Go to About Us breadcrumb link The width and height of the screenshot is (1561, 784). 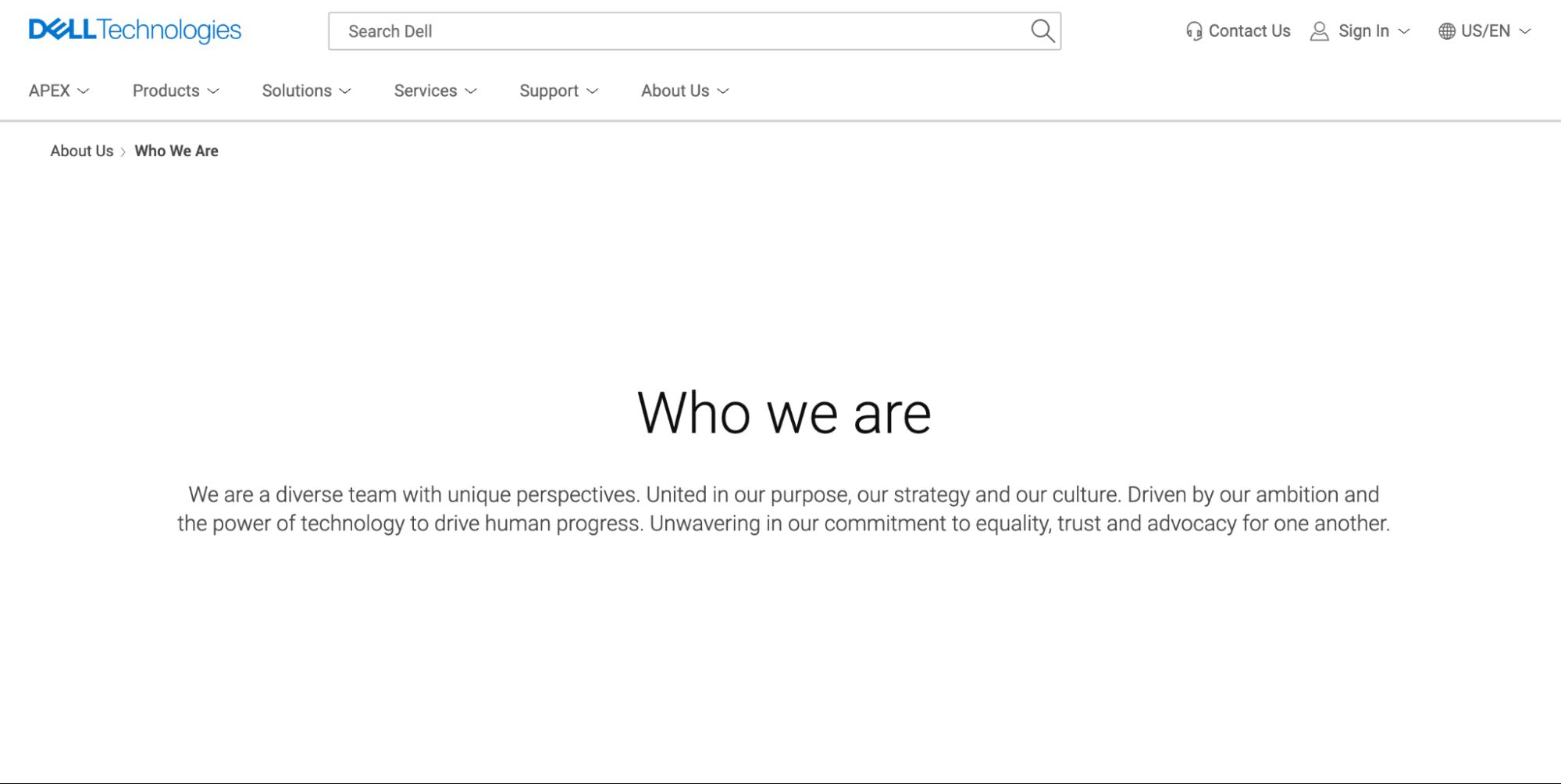pyautogui.click(x=82, y=151)
